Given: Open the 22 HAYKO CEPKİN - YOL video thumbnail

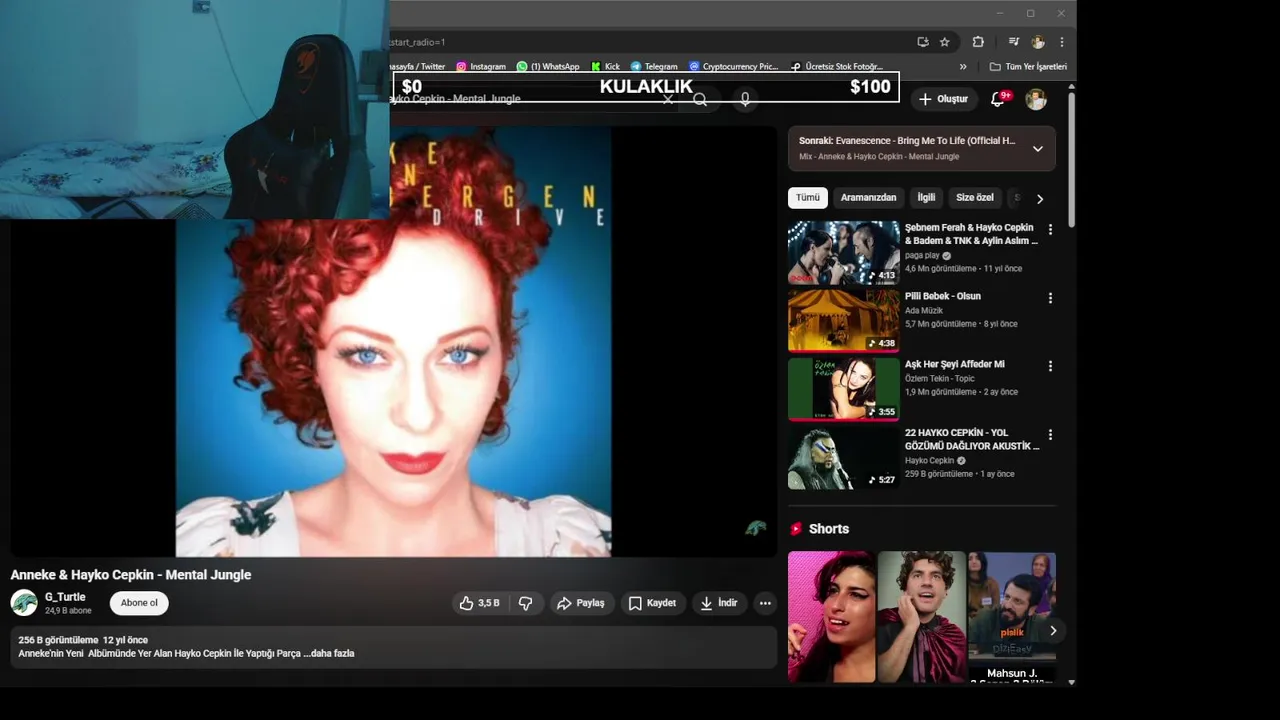Looking at the screenshot, I should (x=844, y=458).
